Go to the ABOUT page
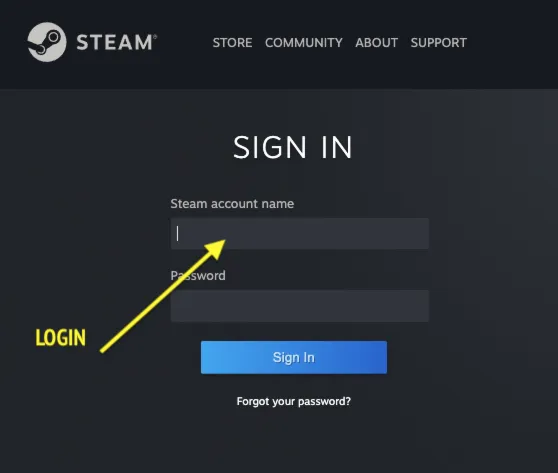558x473 pixels. pyautogui.click(x=377, y=43)
